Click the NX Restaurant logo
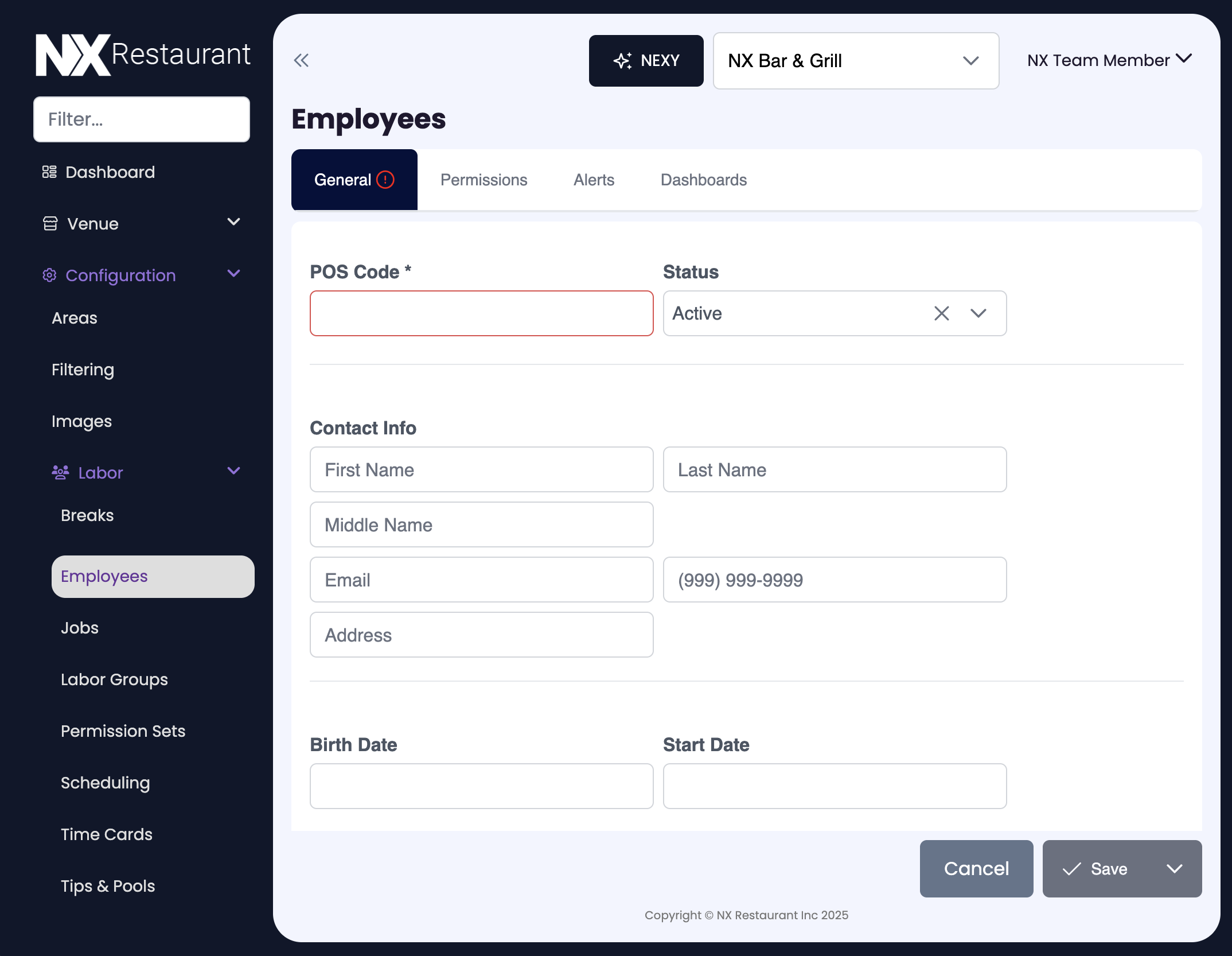Screen dimensions: 1232x956 (141, 55)
